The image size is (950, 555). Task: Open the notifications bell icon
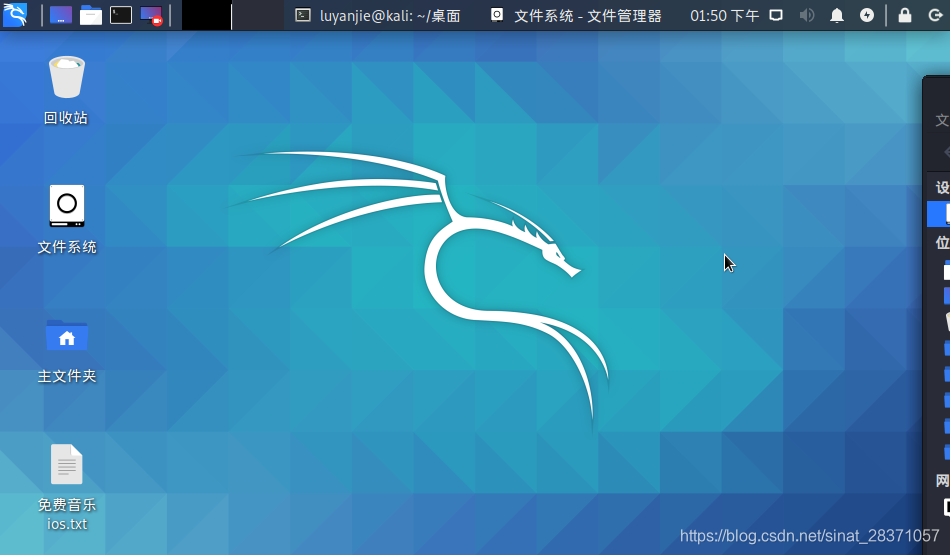click(x=837, y=15)
